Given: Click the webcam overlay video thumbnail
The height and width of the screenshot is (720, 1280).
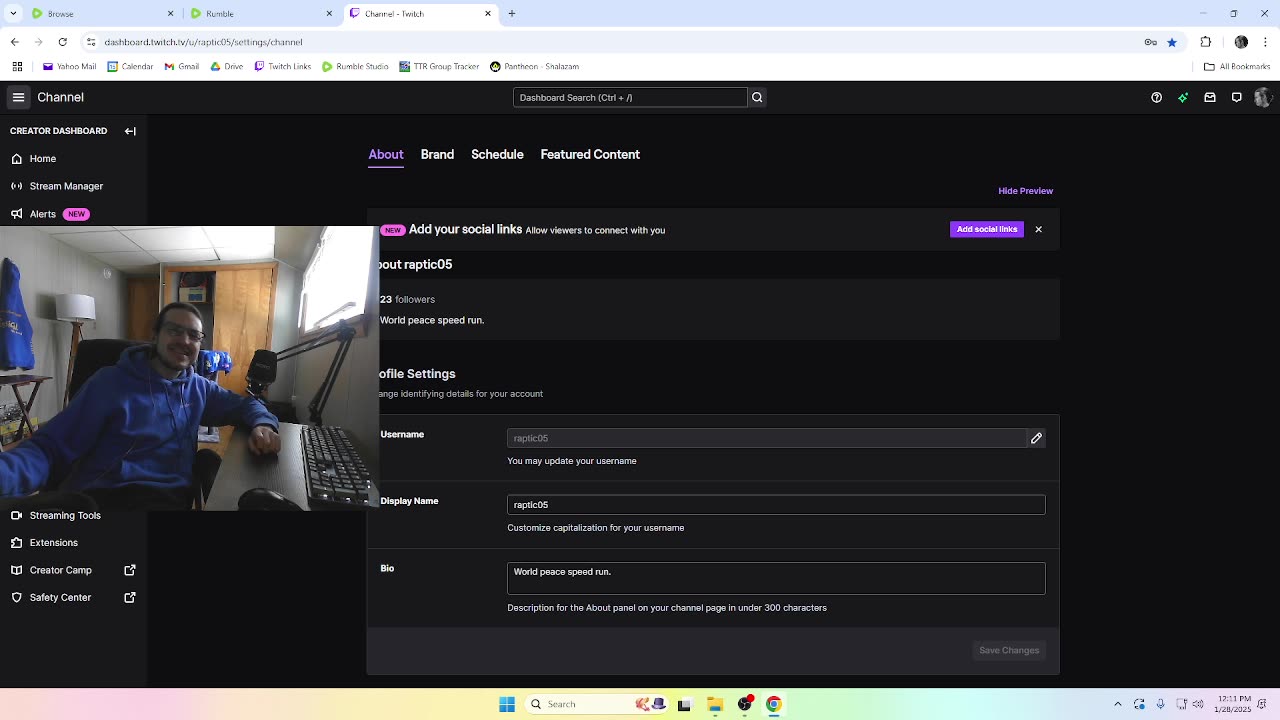Looking at the screenshot, I should pos(190,368).
